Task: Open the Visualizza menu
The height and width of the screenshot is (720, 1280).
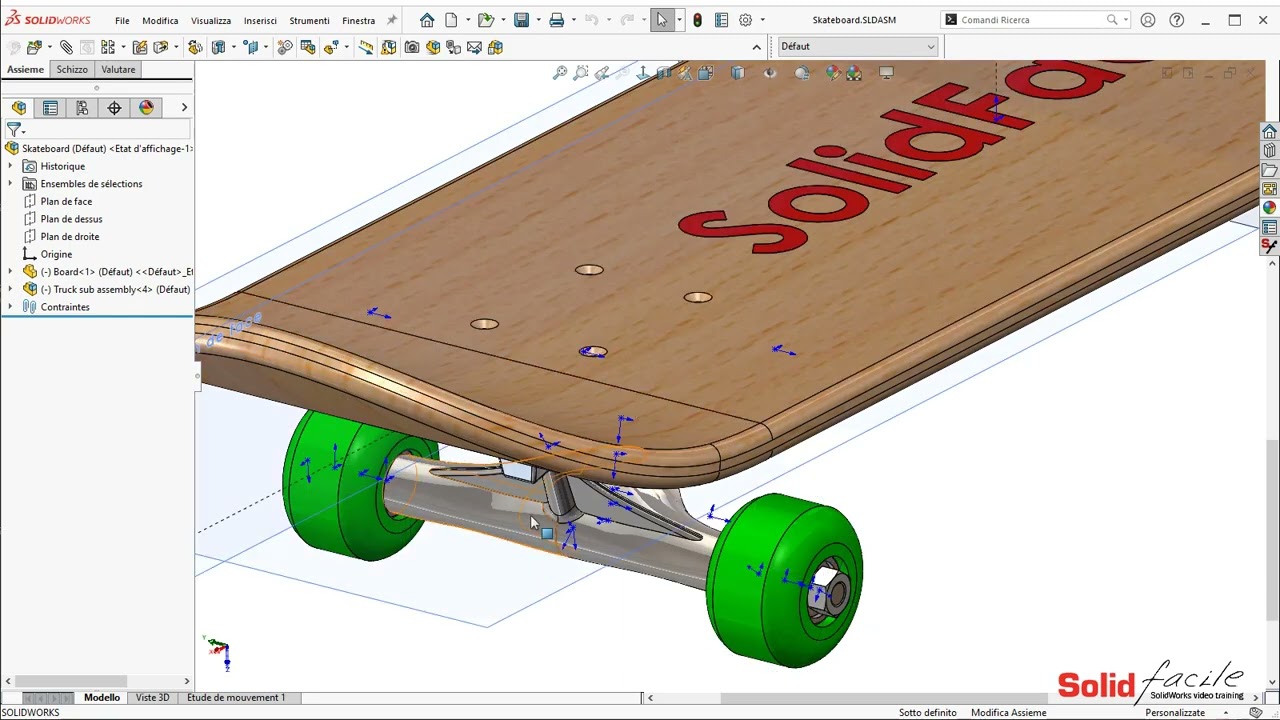Action: [x=211, y=20]
